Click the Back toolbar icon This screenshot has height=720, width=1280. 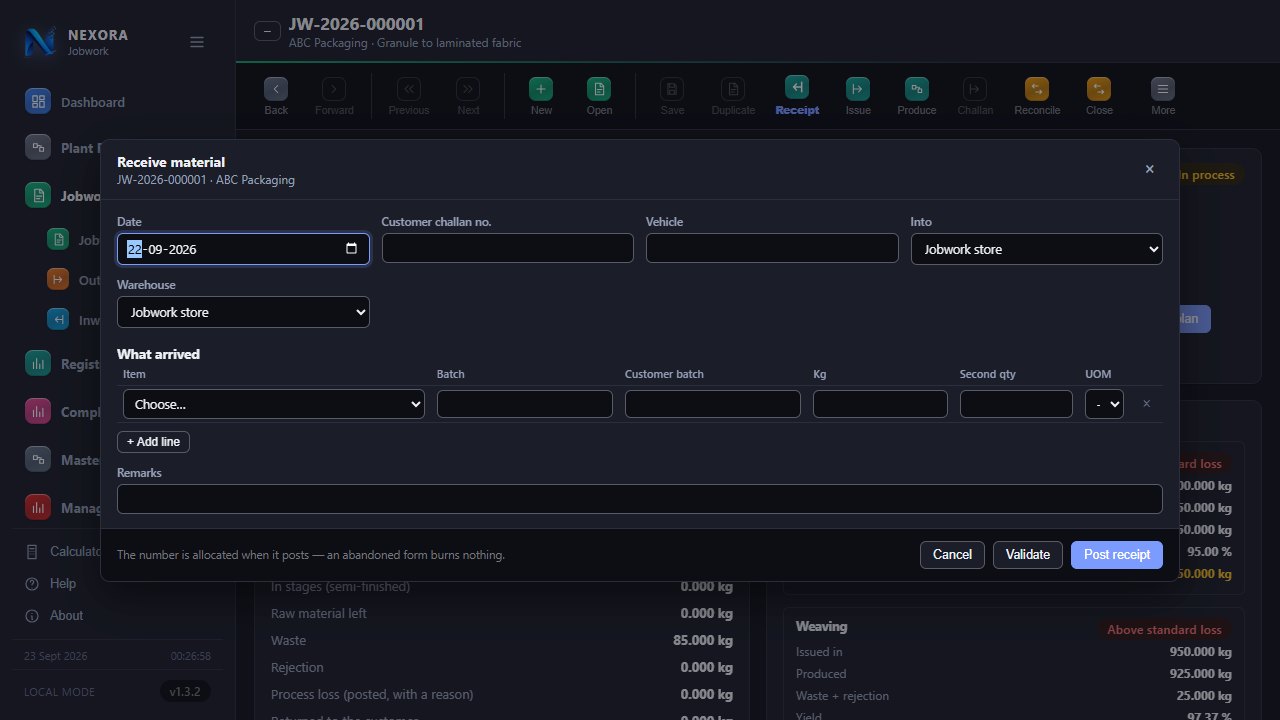[276, 88]
